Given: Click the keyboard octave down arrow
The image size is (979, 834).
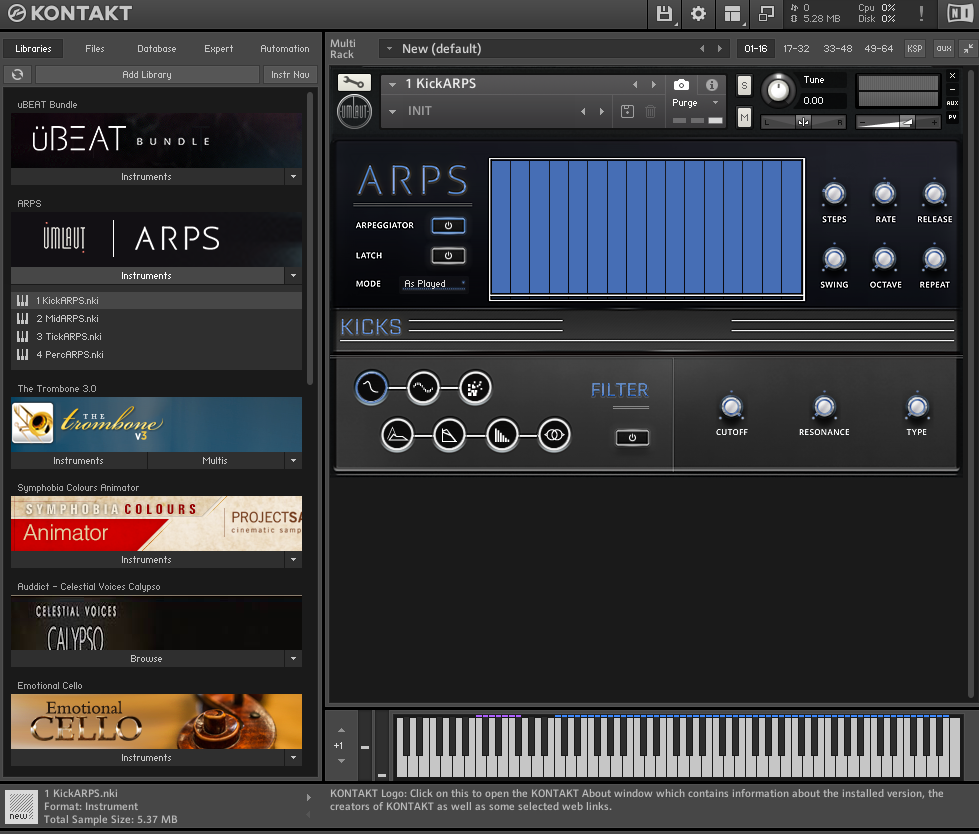Looking at the screenshot, I should (341, 761).
